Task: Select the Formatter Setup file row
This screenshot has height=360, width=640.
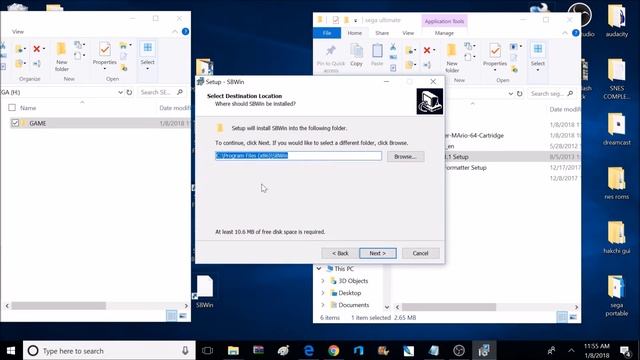Action: [x=512, y=167]
